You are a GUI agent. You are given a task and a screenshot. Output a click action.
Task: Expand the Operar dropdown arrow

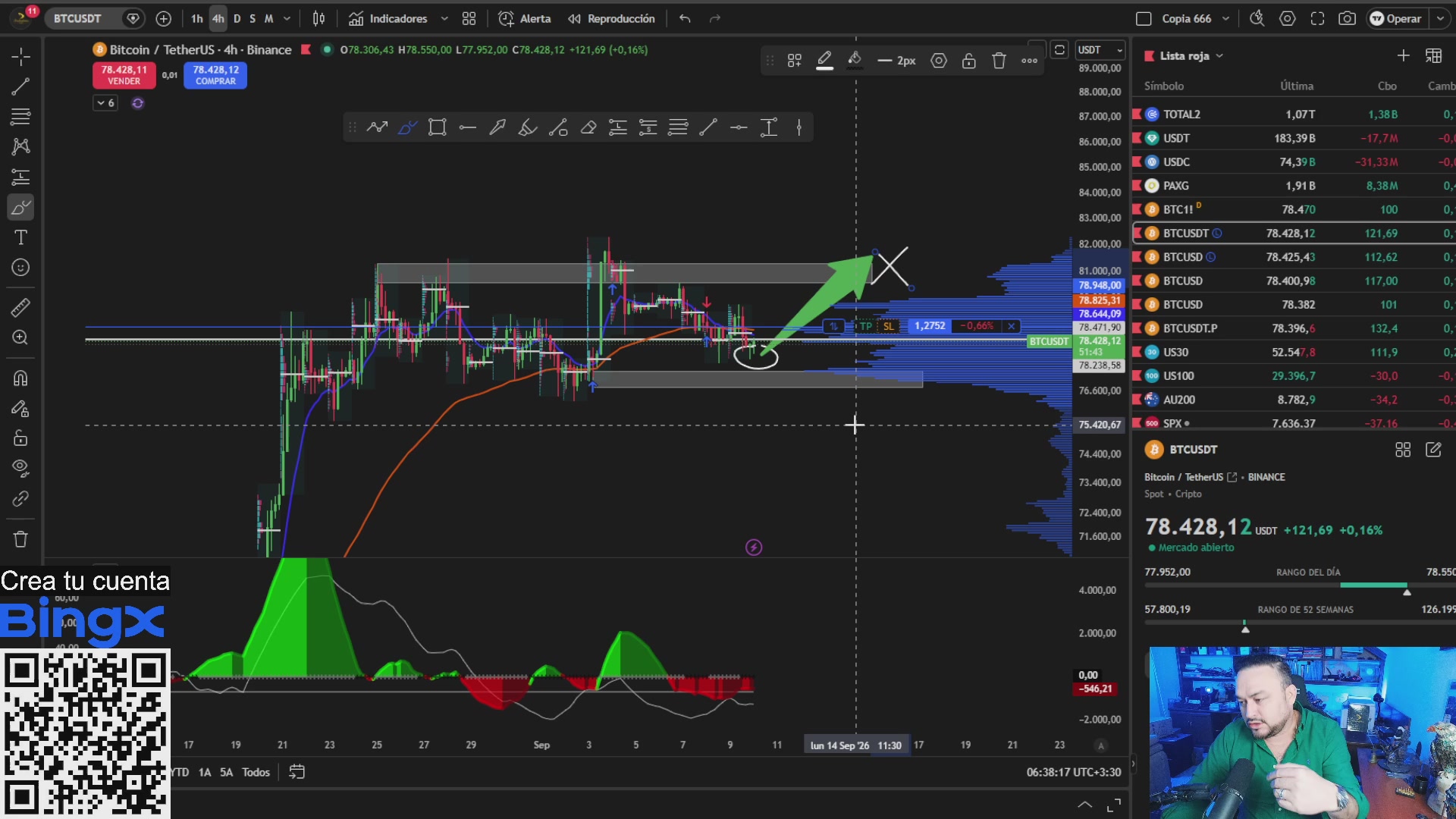[x=1439, y=18]
